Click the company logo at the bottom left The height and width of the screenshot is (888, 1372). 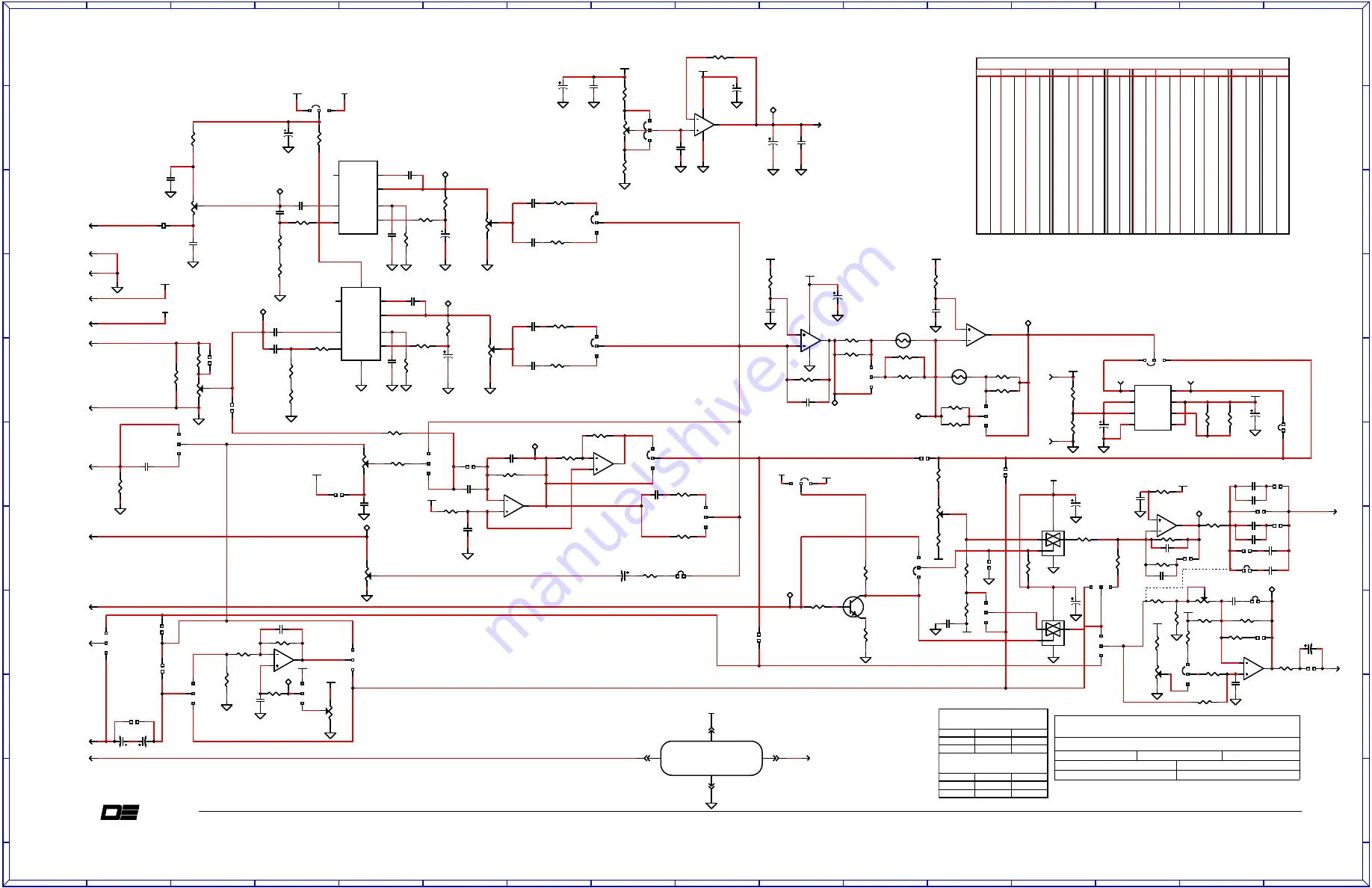pyautogui.click(x=120, y=813)
